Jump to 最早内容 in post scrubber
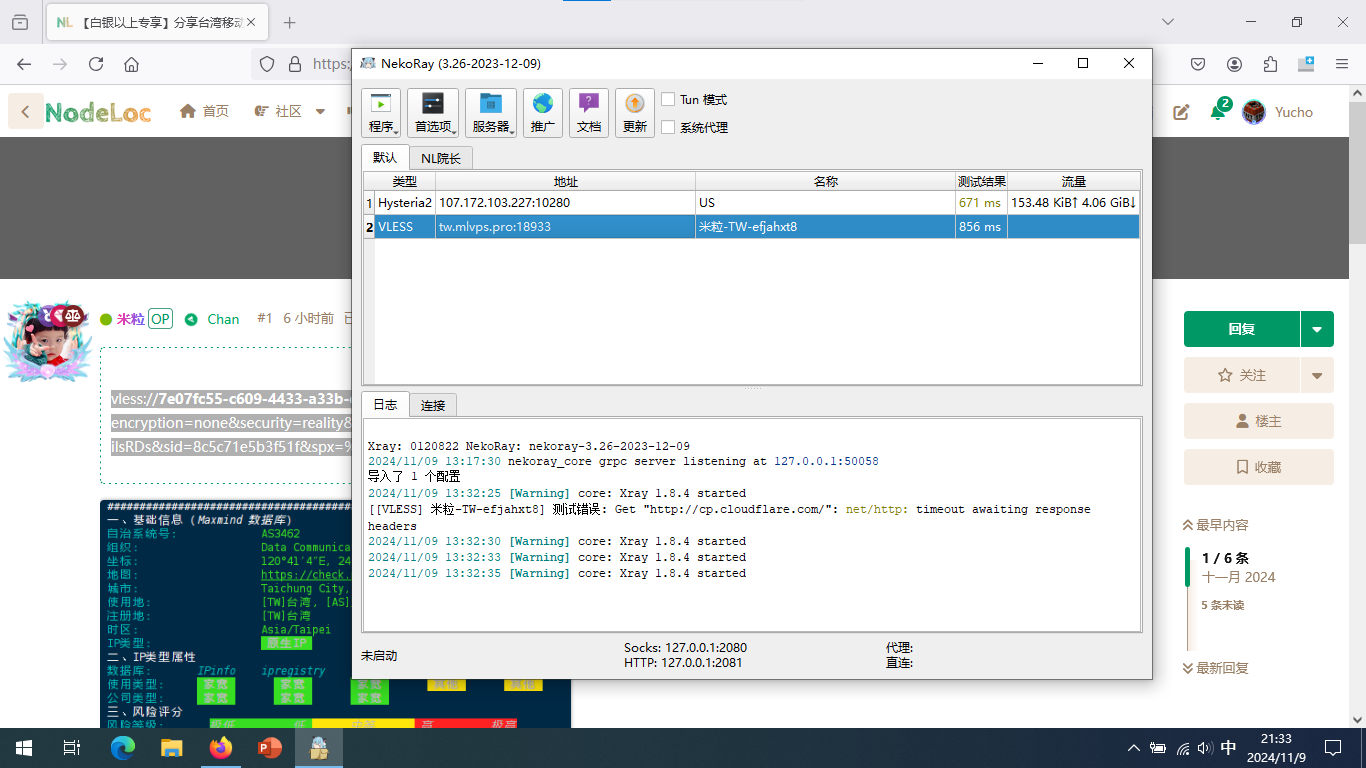Screen dimensions: 1366x768 (x=1215, y=525)
